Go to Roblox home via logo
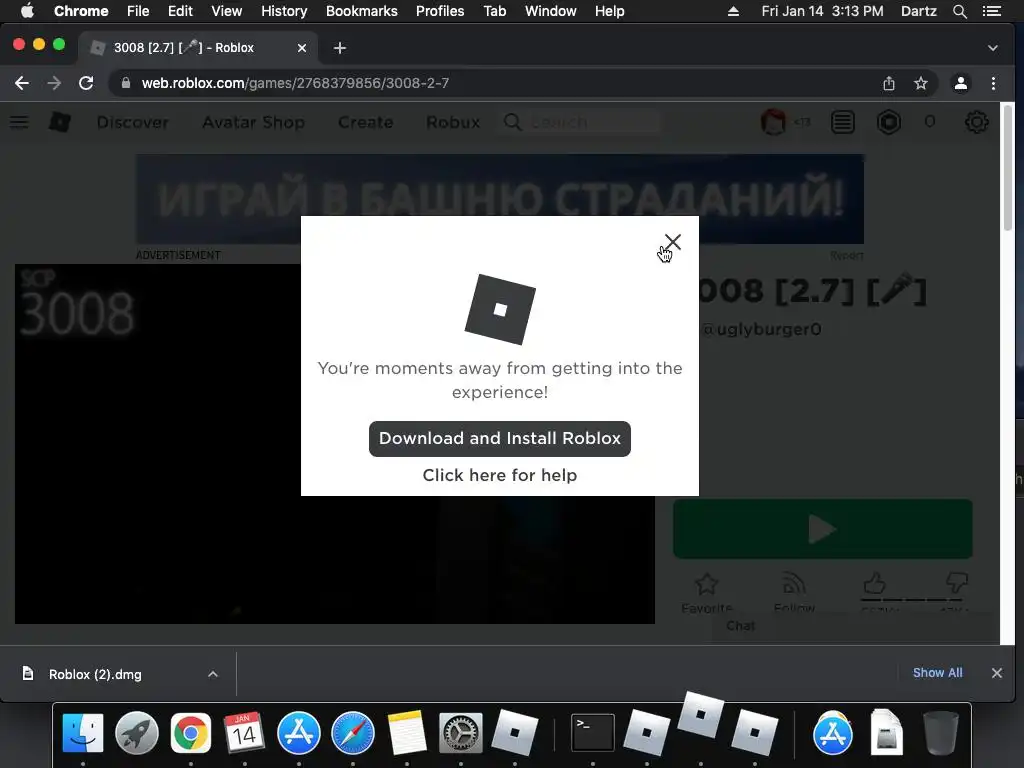The width and height of the screenshot is (1024, 768). point(60,122)
